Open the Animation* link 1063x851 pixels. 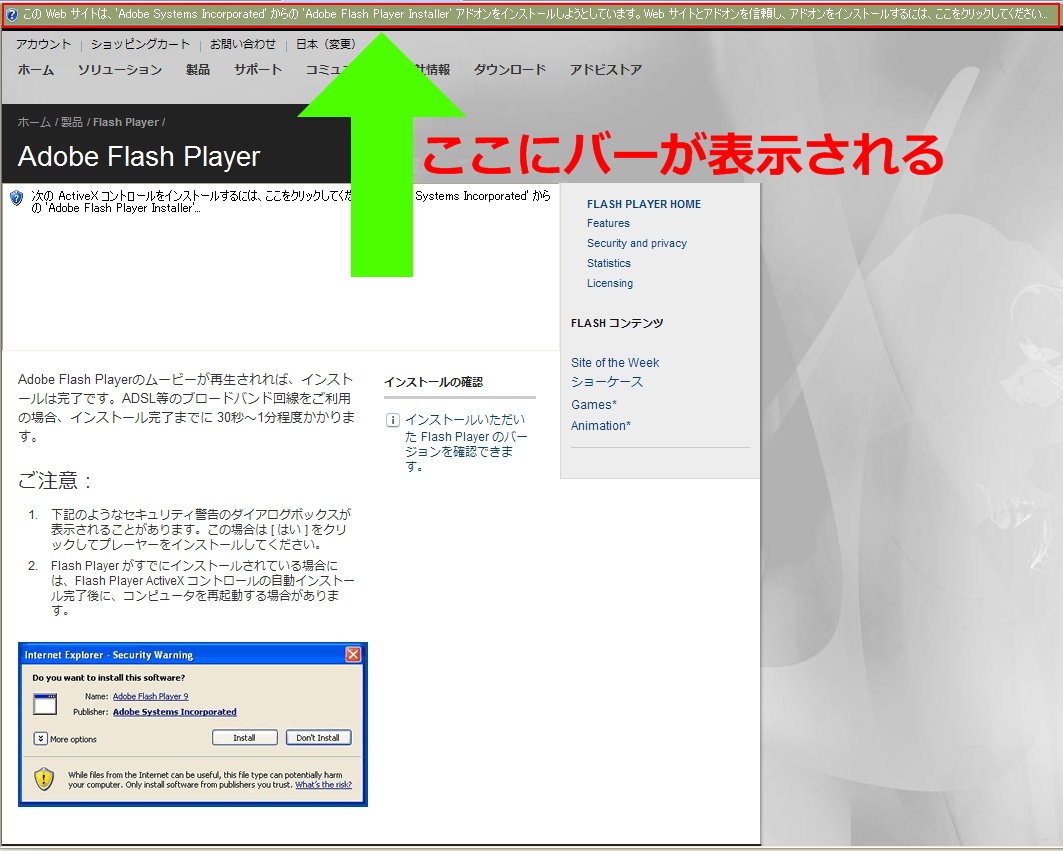click(601, 426)
